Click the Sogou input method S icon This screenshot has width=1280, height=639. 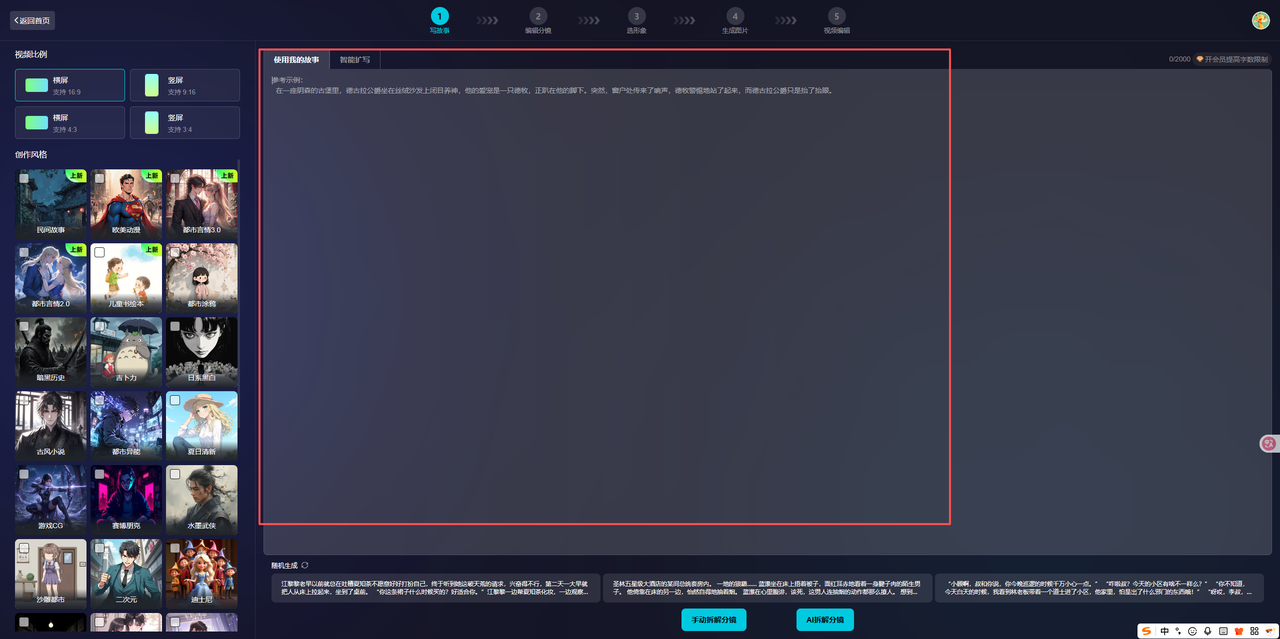pyautogui.click(x=1147, y=631)
